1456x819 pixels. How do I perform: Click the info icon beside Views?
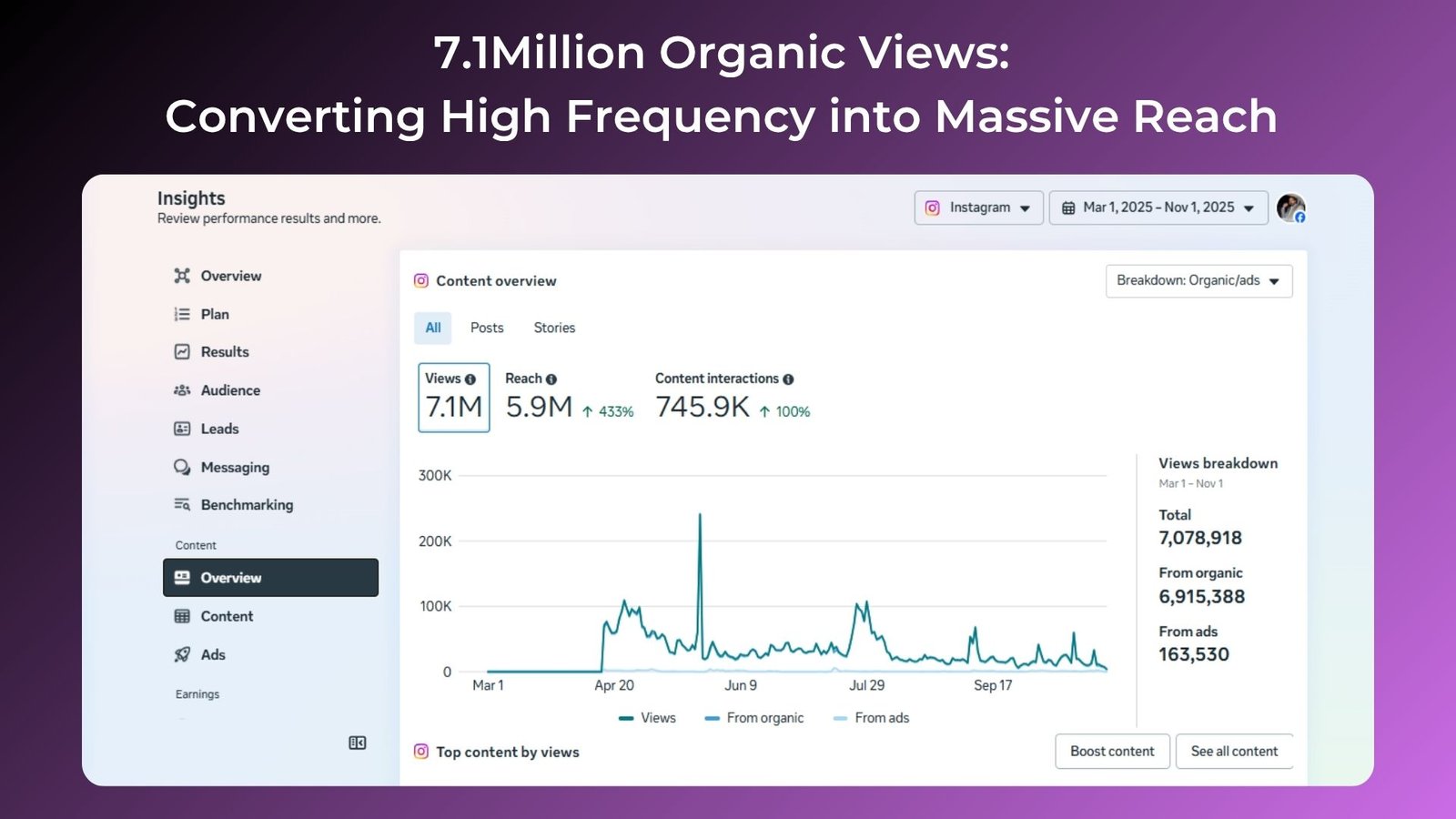[470, 379]
